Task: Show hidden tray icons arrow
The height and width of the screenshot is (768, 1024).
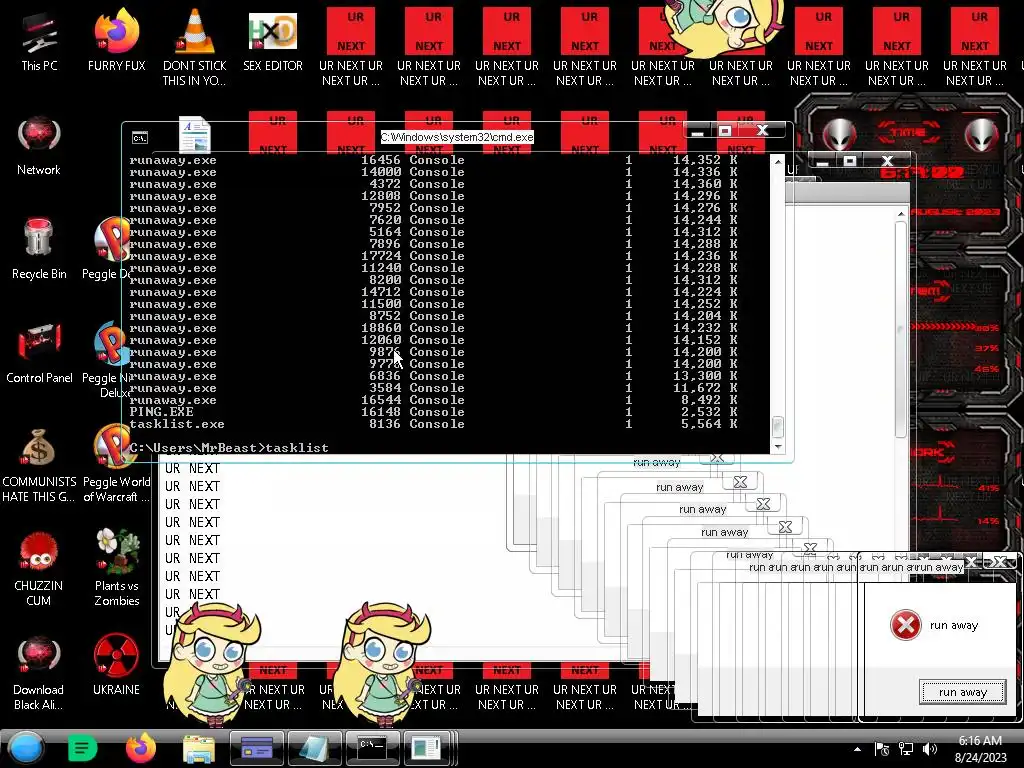Action: 857,749
